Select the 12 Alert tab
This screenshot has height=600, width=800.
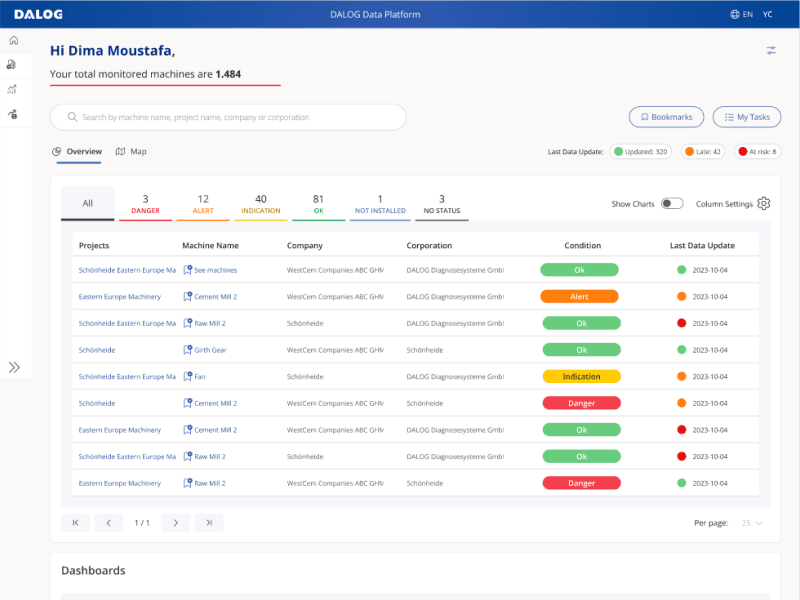[x=203, y=204]
